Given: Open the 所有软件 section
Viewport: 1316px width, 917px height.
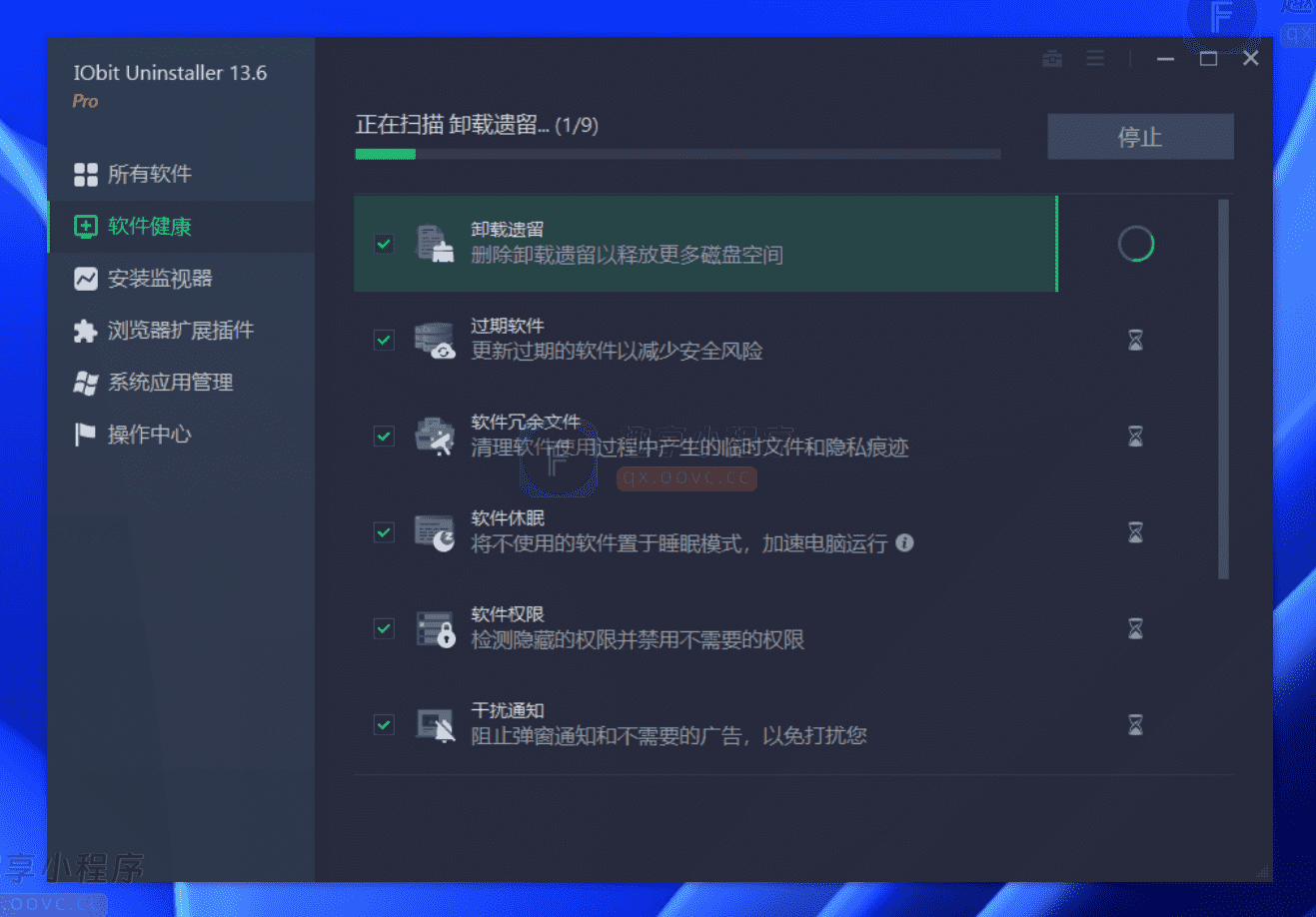Looking at the screenshot, I should (x=181, y=174).
